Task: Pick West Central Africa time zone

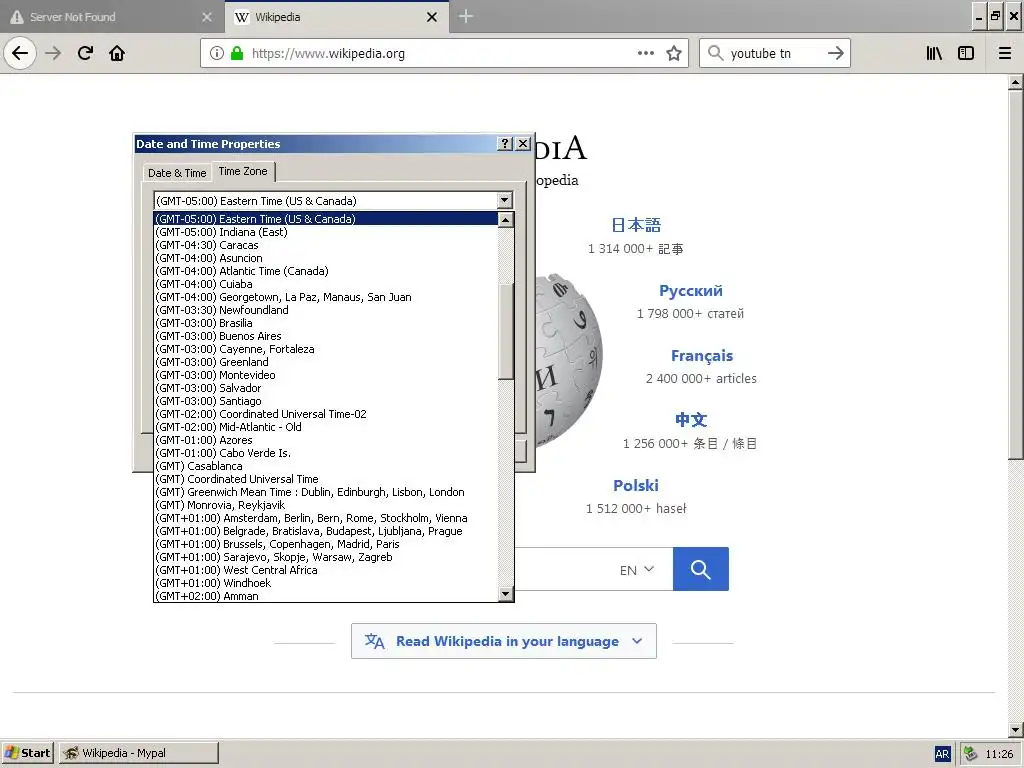Action: [x=326, y=570]
